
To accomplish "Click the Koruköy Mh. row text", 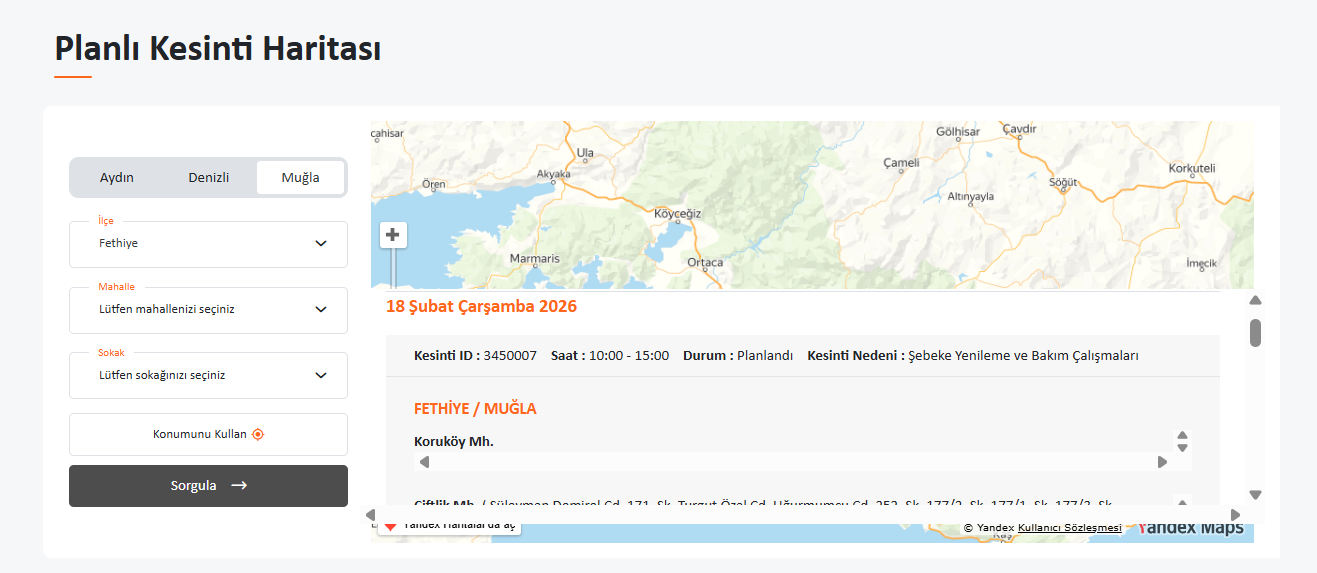I will point(454,441).
